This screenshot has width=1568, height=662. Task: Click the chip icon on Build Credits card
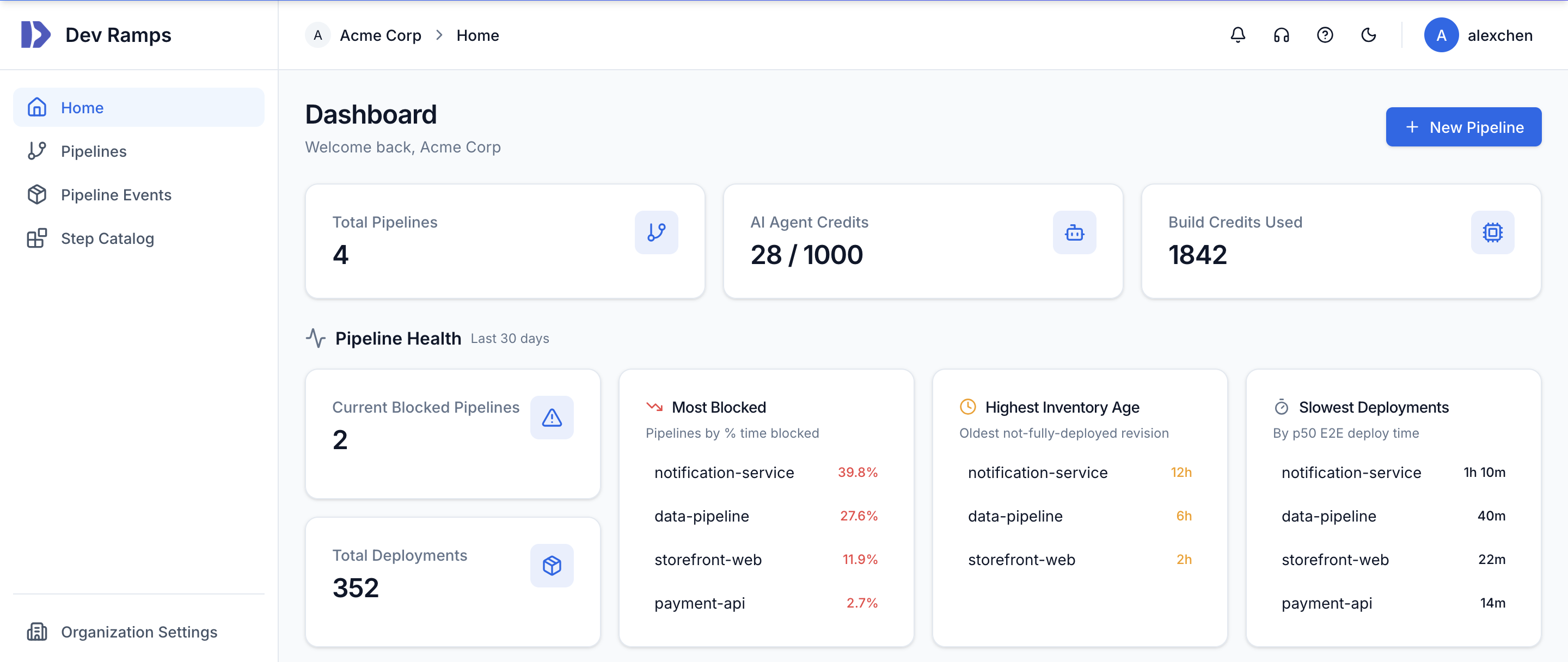click(1492, 232)
